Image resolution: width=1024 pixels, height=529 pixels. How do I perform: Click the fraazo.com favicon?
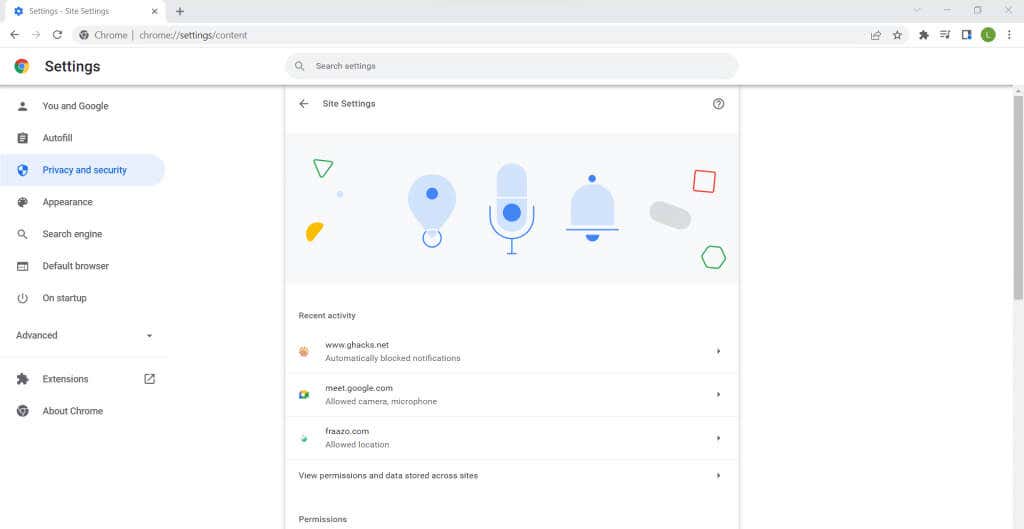[304, 438]
